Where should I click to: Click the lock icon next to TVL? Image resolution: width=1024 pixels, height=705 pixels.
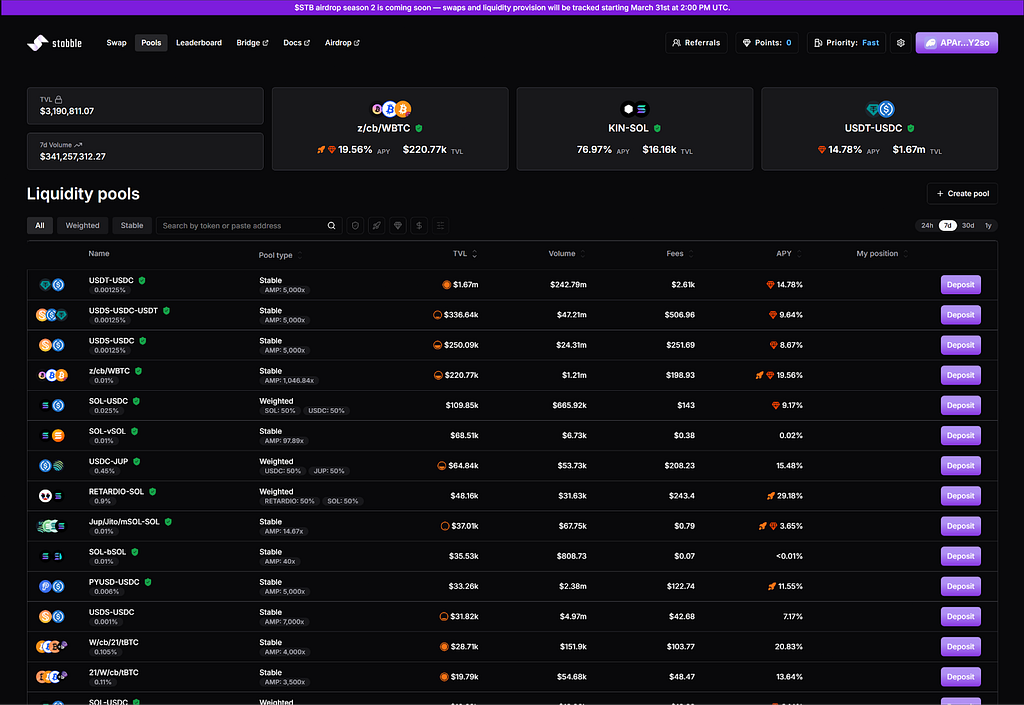[59, 100]
